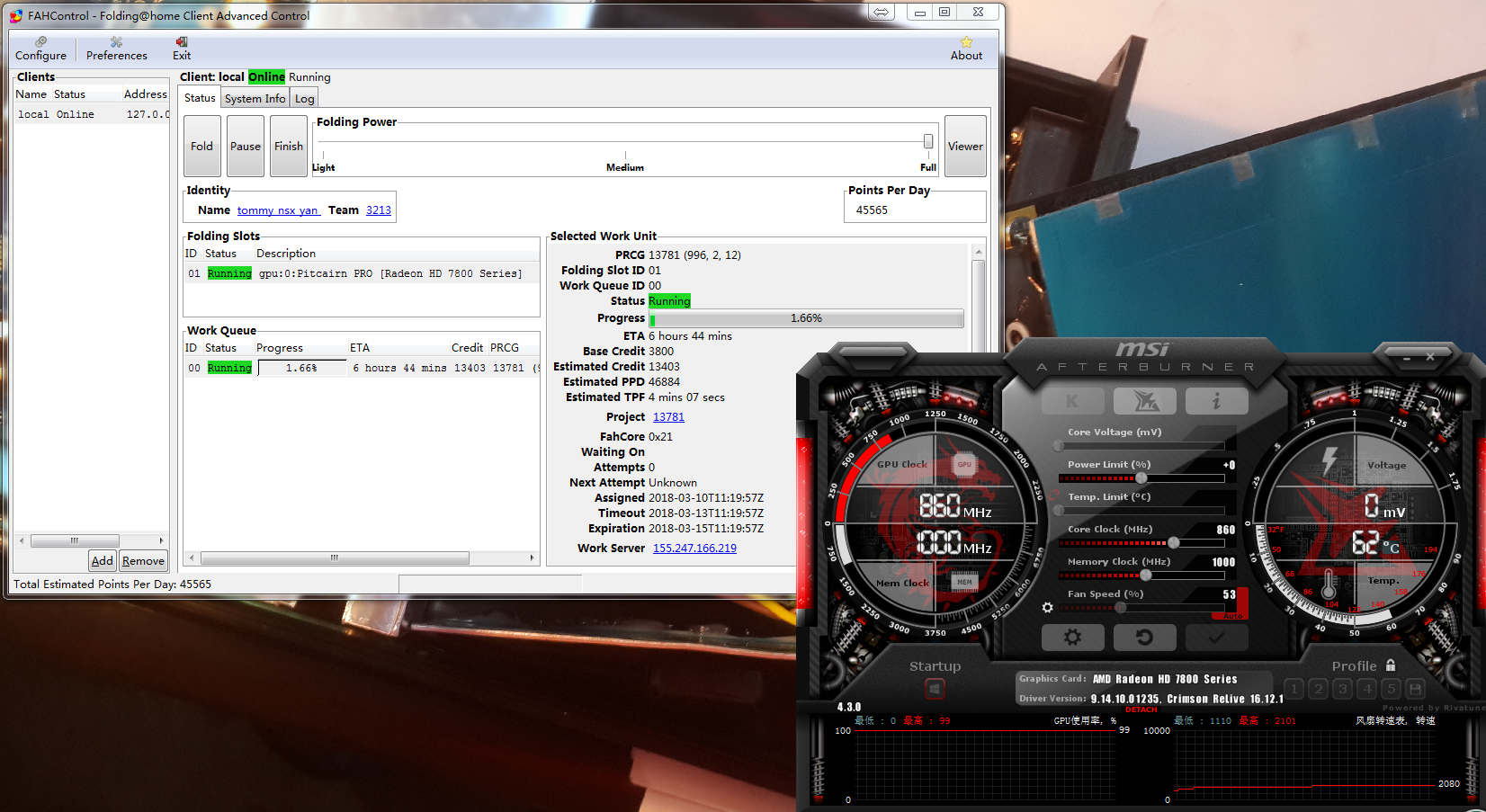Click the Afterburner reset arrow button

pos(1144,637)
